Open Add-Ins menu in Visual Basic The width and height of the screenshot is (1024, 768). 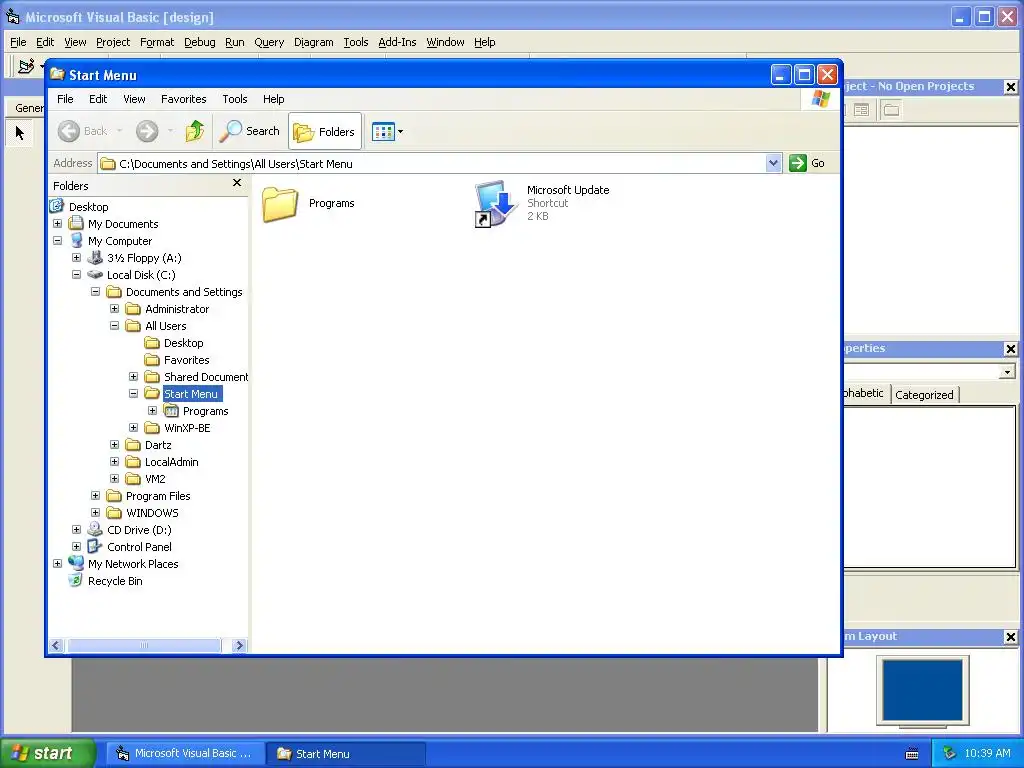pos(397,42)
